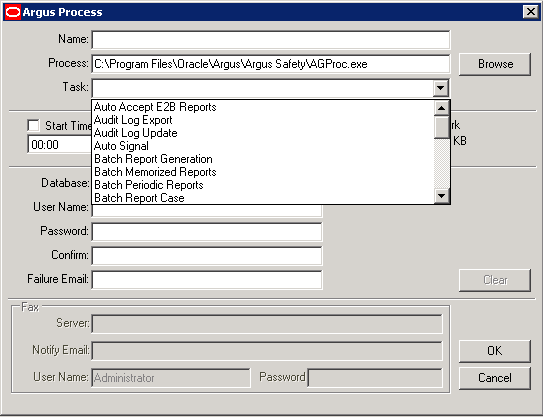This screenshot has width=543, height=417.
Task: Focus the Name text field
Action: tap(271, 40)
